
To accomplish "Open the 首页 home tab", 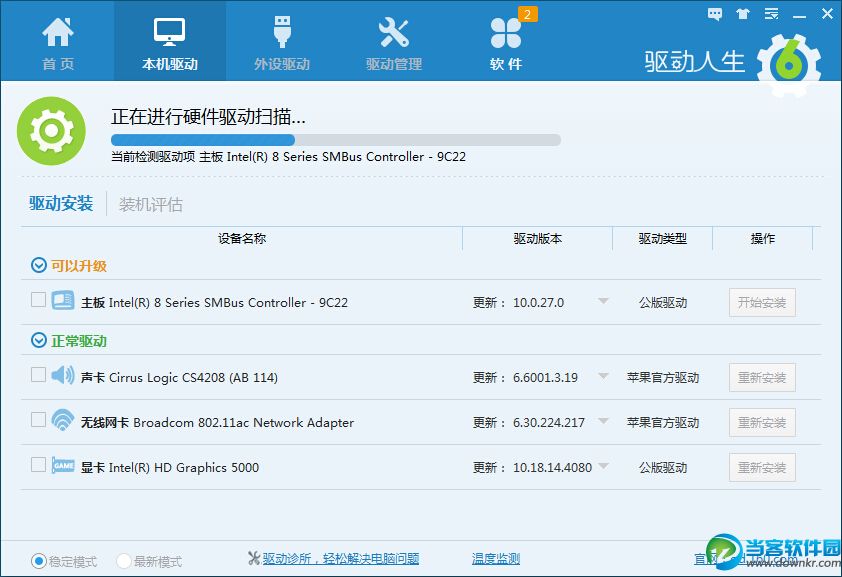I will (x=58, y=43).
